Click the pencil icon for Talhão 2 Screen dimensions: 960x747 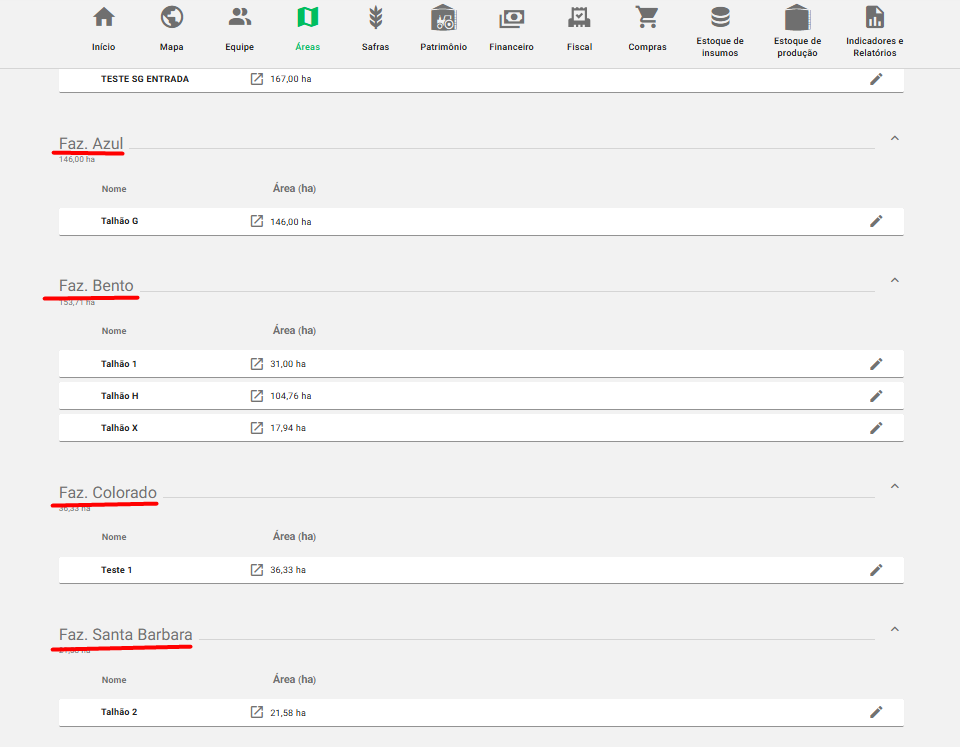[x=876, y=712]
